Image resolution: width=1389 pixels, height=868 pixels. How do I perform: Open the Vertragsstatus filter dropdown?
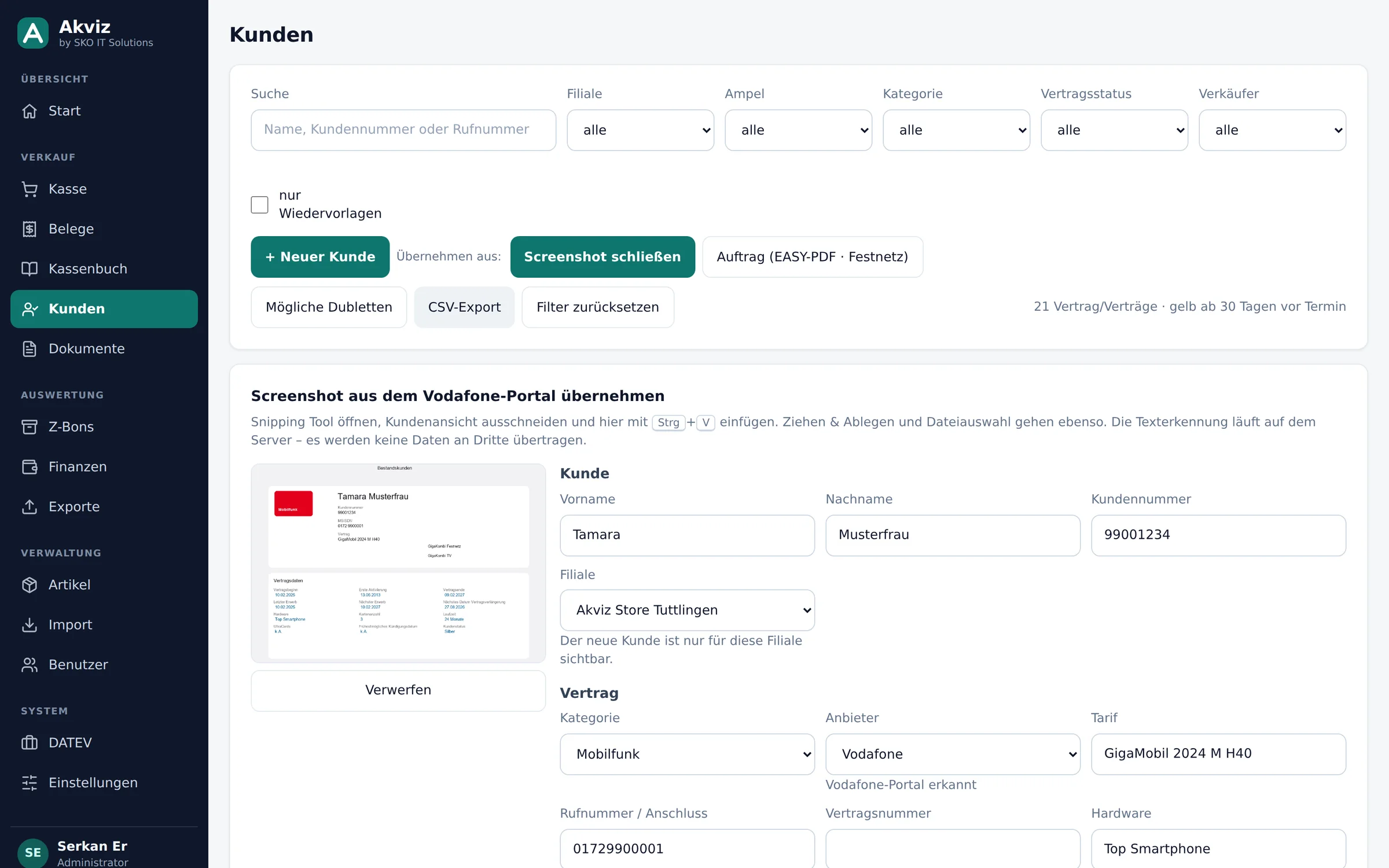(x=1114, y=130)
